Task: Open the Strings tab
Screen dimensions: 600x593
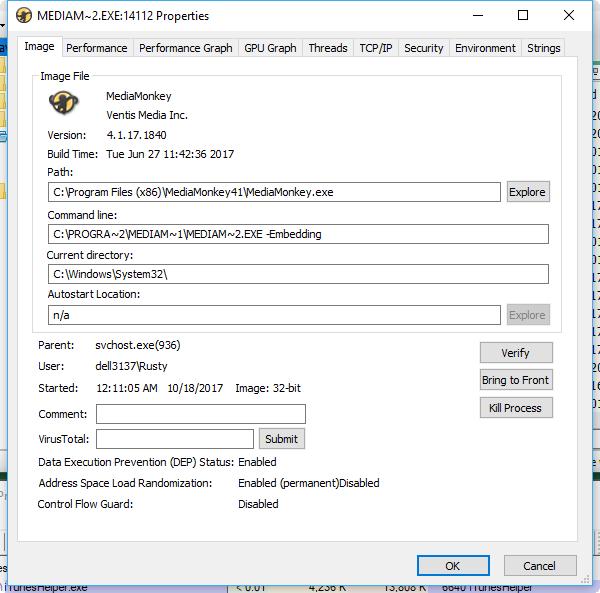Action: [544, 48]
